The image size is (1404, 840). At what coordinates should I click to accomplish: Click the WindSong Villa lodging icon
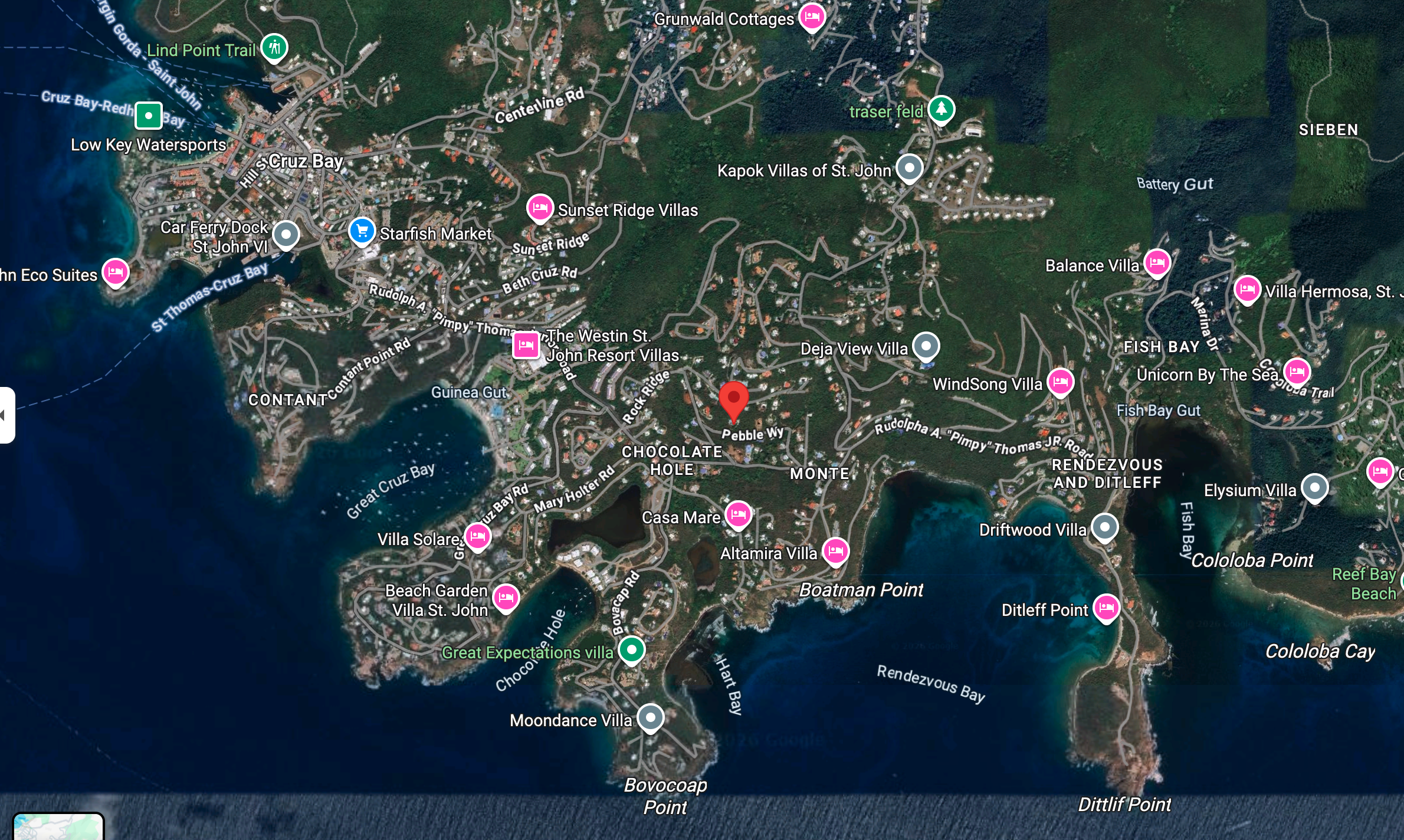click(1060, 383)
